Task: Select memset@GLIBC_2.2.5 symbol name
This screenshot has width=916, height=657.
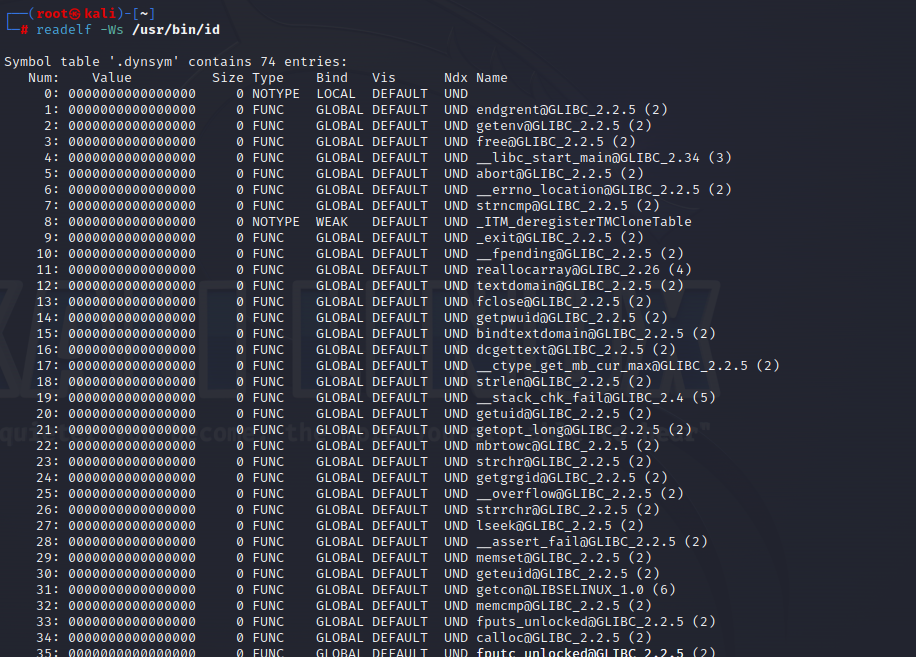Action: [x=548, y=558]
